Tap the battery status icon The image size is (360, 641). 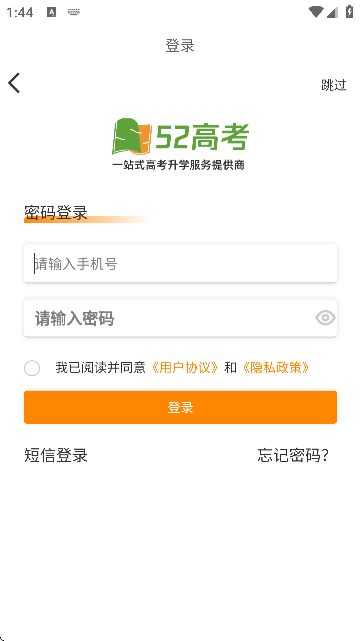pyautogui.click(x=349, y=11)
